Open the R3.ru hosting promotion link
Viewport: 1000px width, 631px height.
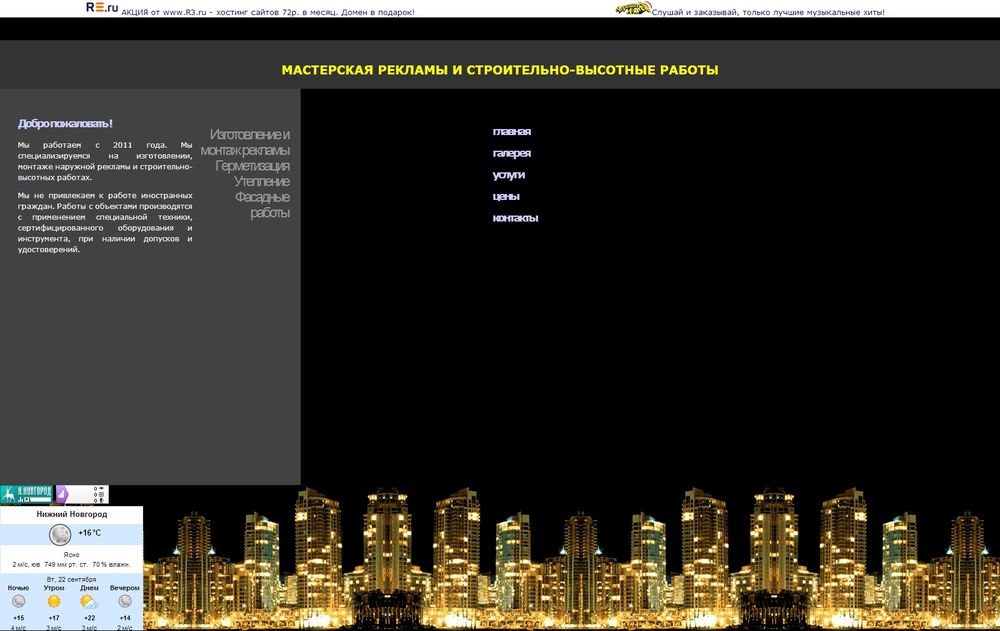tap(268, 12)
